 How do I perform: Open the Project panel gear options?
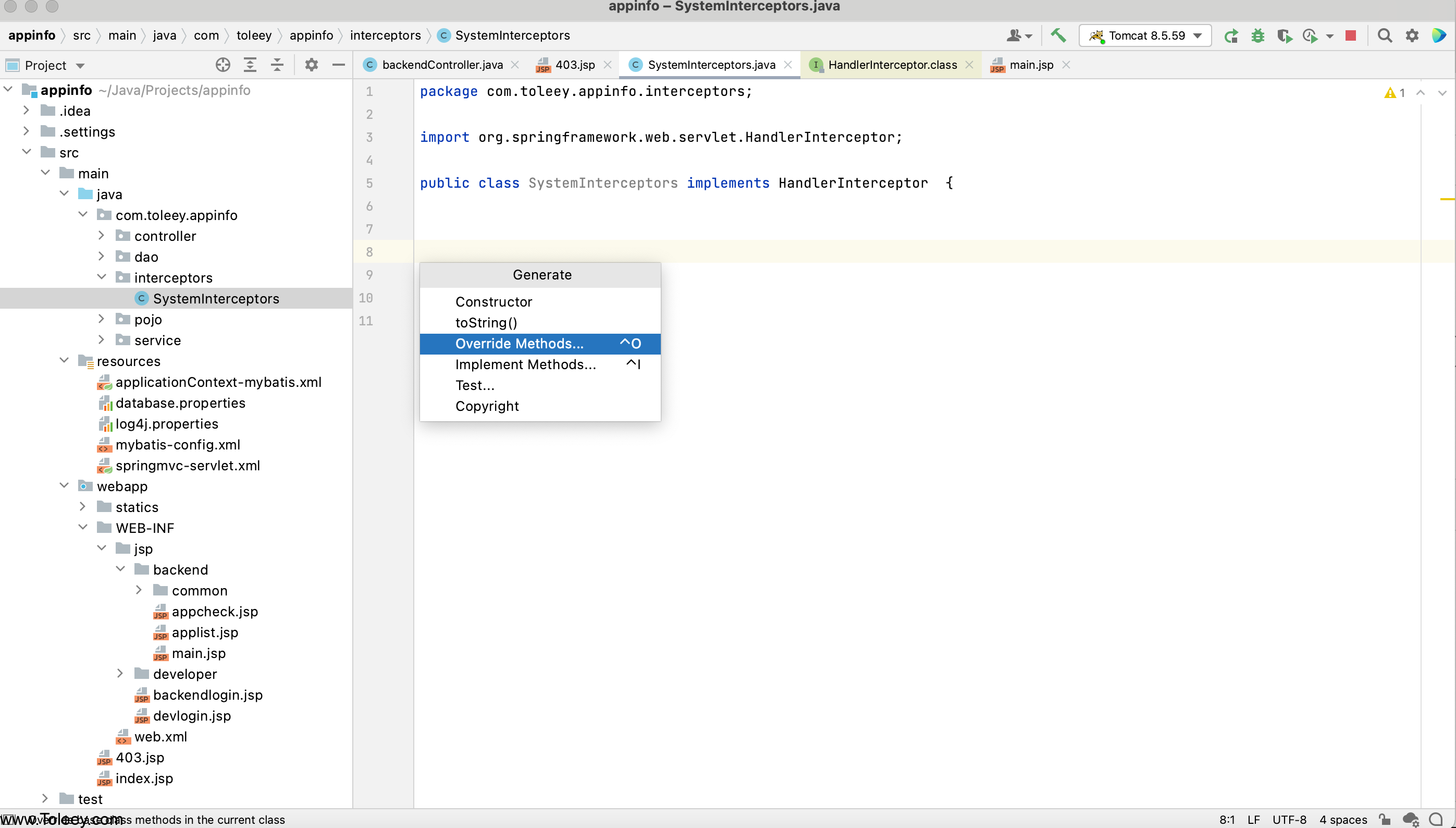[x=311, y=65]
